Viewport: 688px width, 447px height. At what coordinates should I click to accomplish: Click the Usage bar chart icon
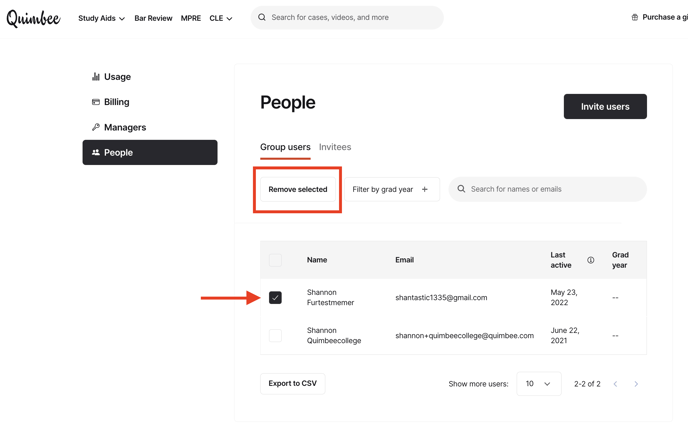coord(96,77)
